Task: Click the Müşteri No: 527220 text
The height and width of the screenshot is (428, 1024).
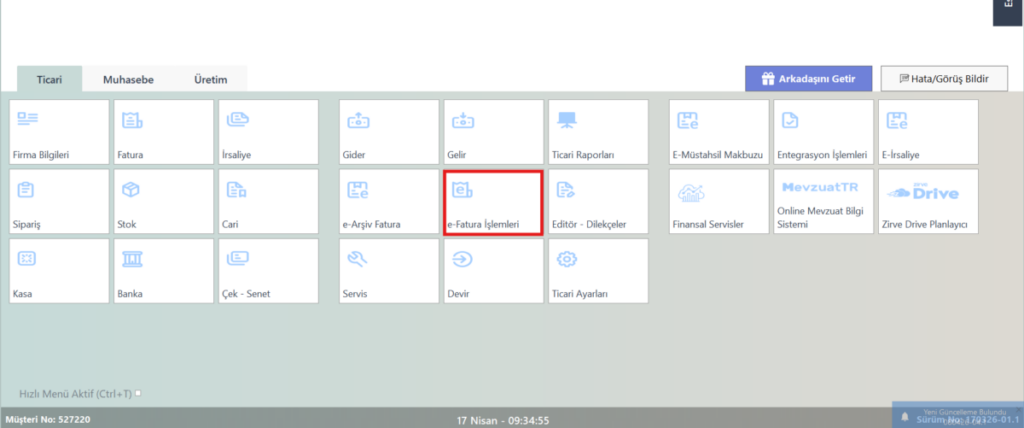Action: [x=48, y=419]
